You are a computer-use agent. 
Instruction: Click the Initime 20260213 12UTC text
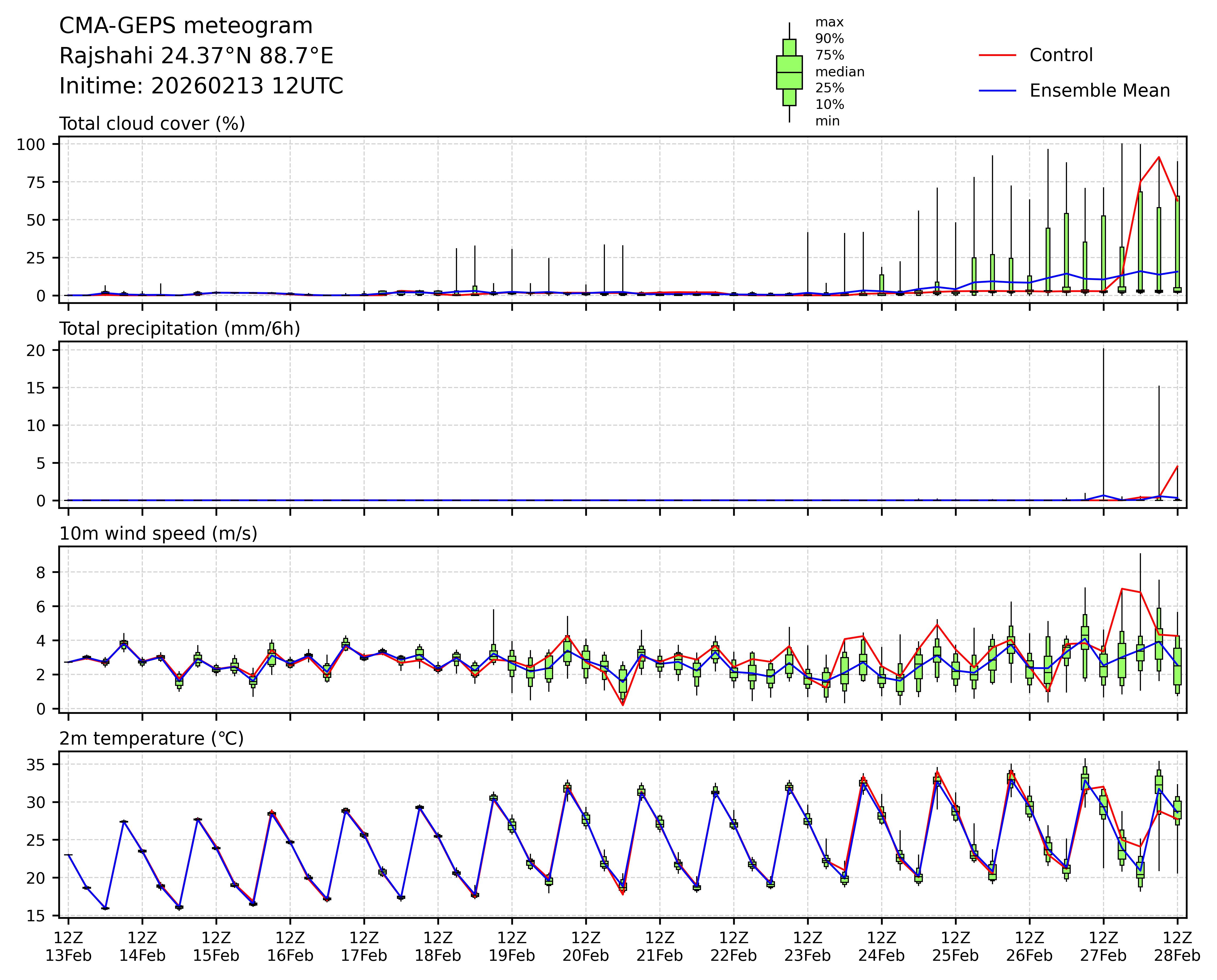[x=201, y=86]
